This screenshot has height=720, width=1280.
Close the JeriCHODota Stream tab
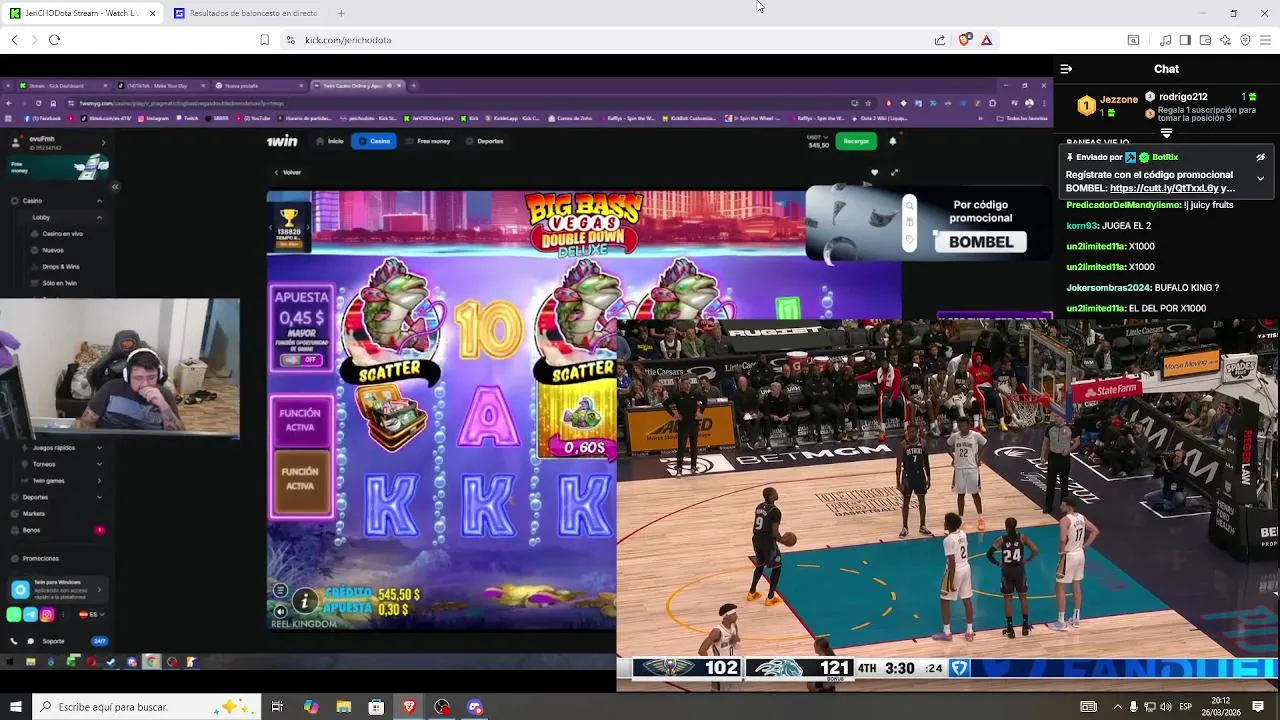pos(152,13)
